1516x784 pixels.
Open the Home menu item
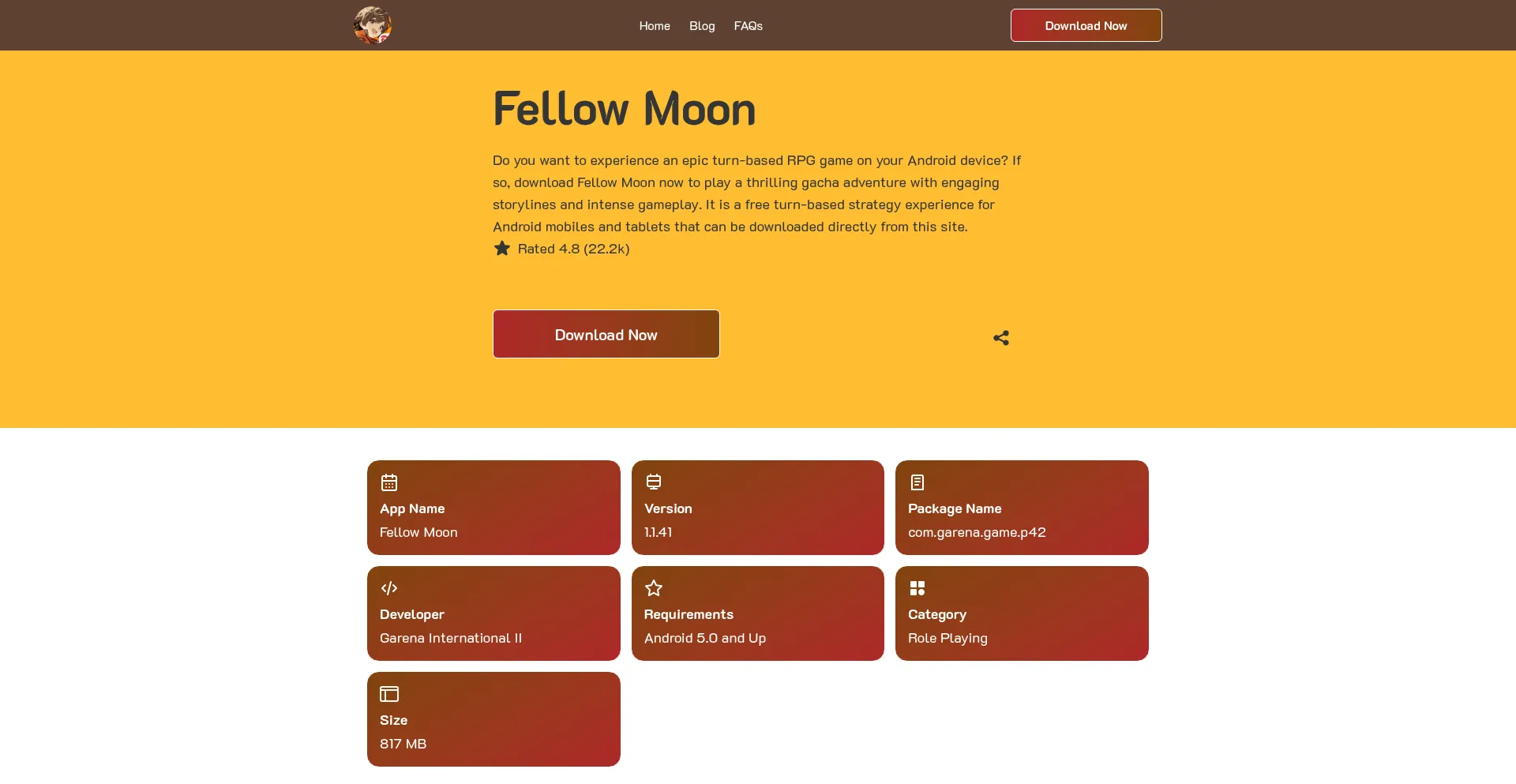[x=655, y=26]
